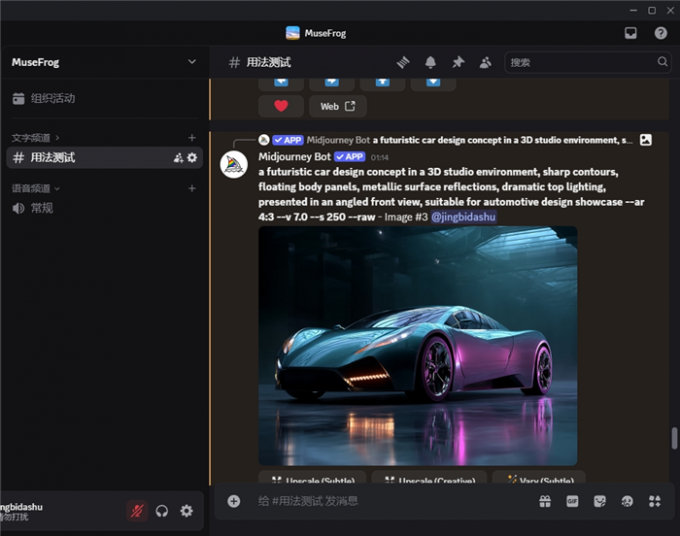This screenshot has width=680, height=536.
Task: Click the plus attach file button
Action: click(234, 501)
